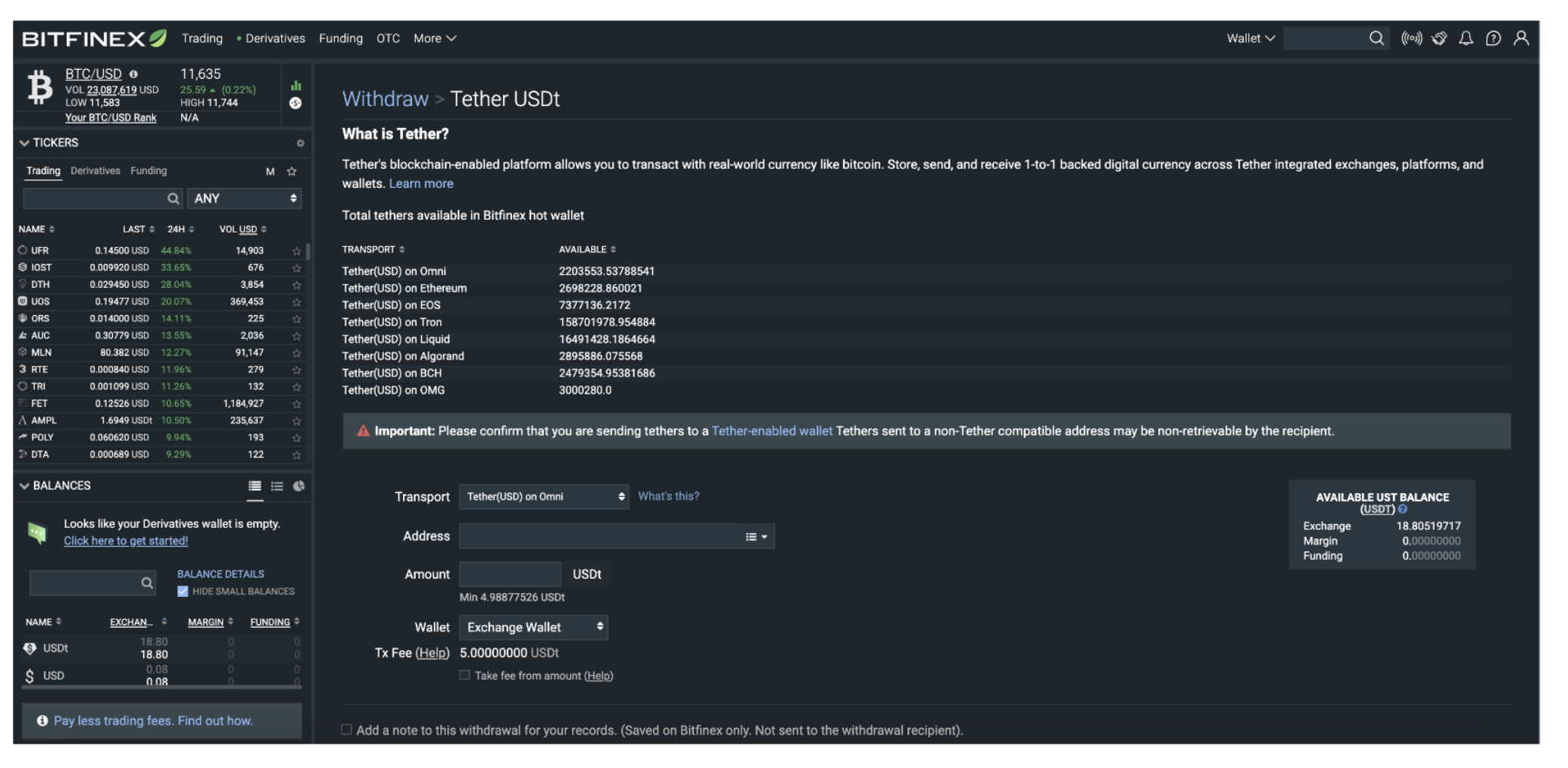The width and height of the screenshot is (1568, 768).
Task: Open the Transport dropdown showing Tether(USD) on Omni
Action: 544,497
